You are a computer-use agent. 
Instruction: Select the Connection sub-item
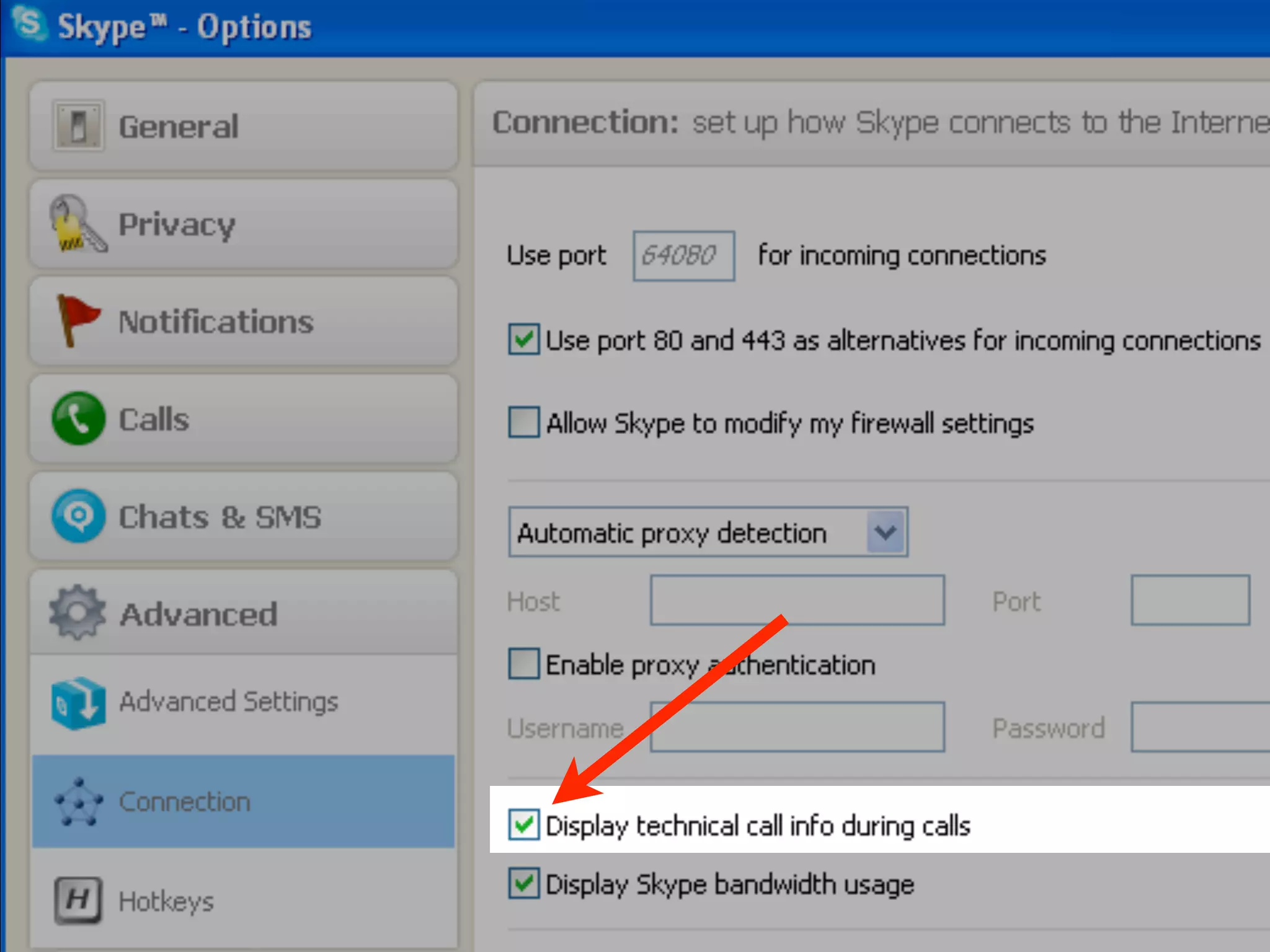[x=243, y=801]
